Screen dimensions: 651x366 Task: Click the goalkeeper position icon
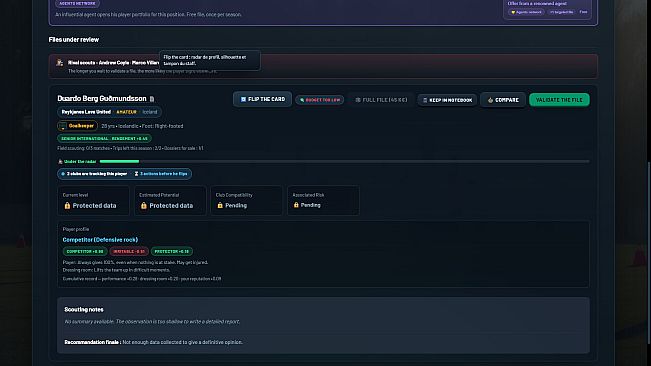click(63, 126)
